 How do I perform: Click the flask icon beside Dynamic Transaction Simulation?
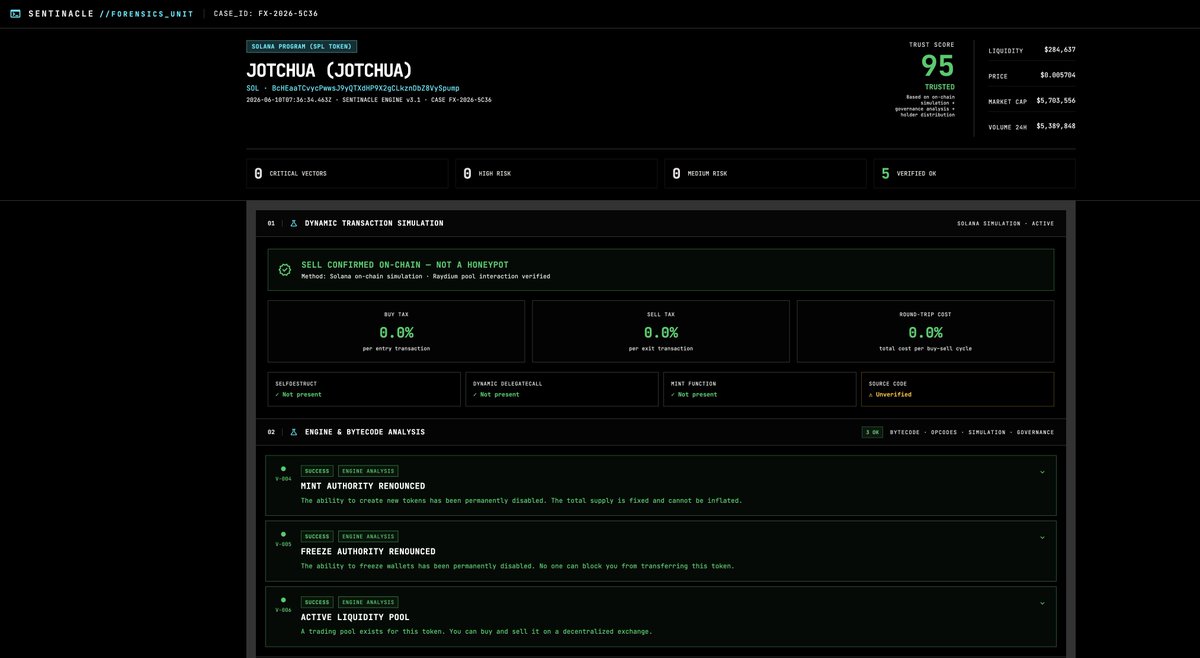294,223
